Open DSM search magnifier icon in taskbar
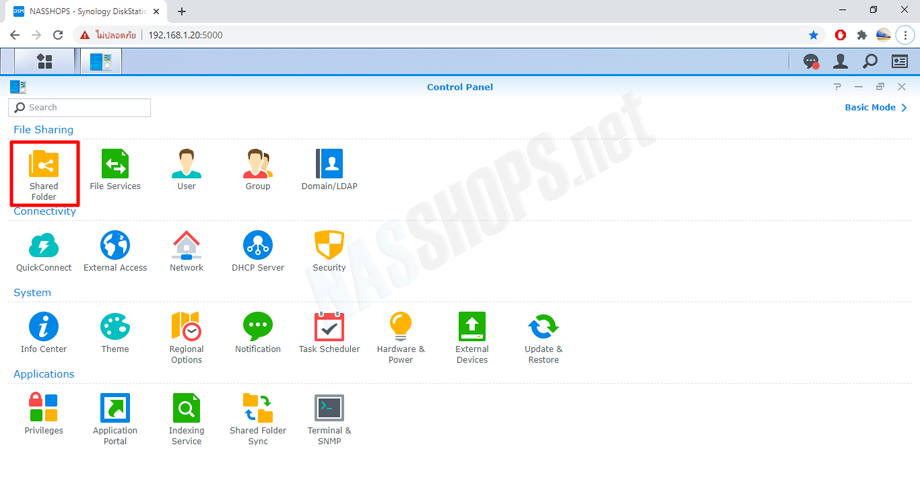This screenshot has width=920, height=490. pyautogui.click(x=870, y=61)
